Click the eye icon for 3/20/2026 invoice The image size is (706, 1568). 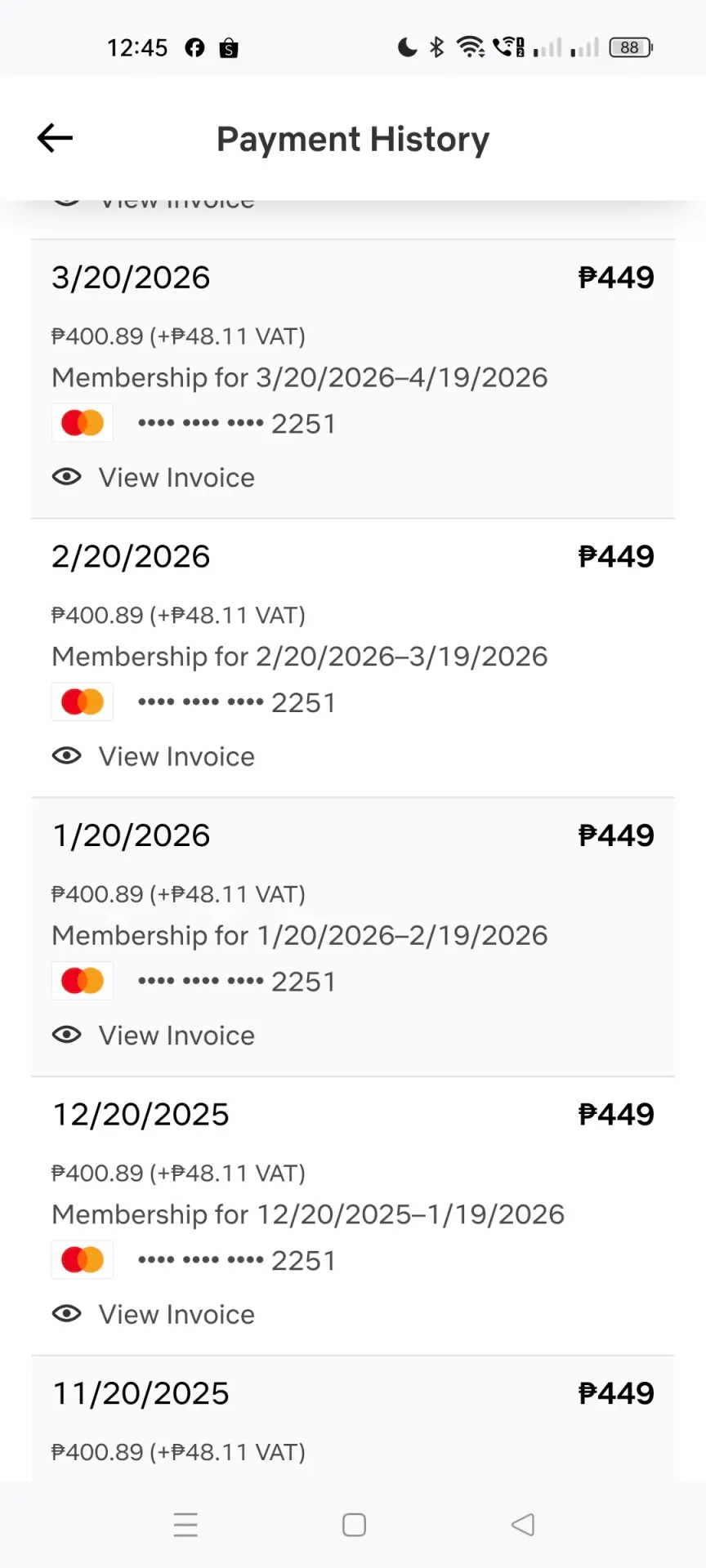tap(67, 477)
